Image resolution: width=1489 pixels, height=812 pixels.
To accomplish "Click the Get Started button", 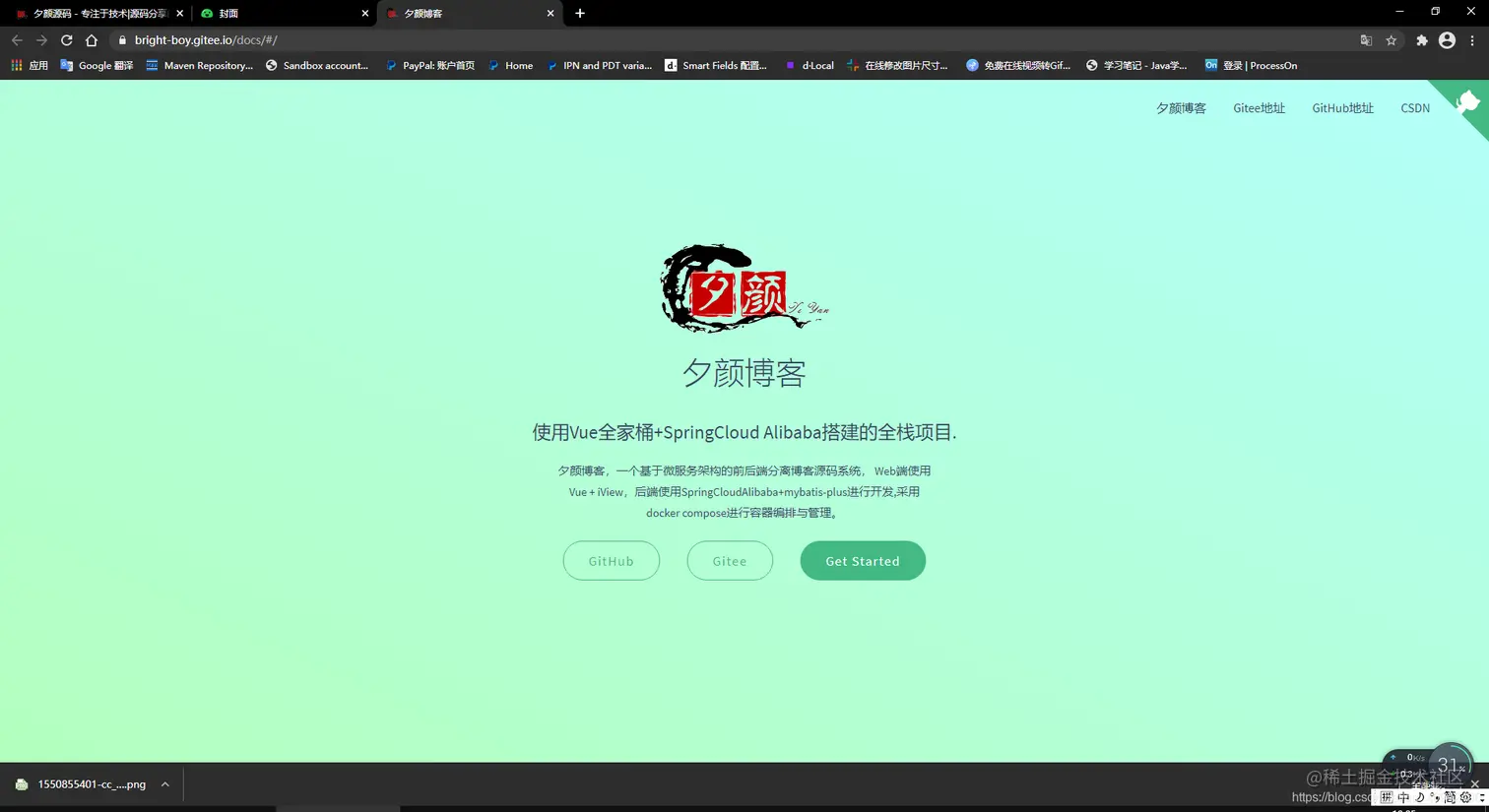I will (863, 560).
